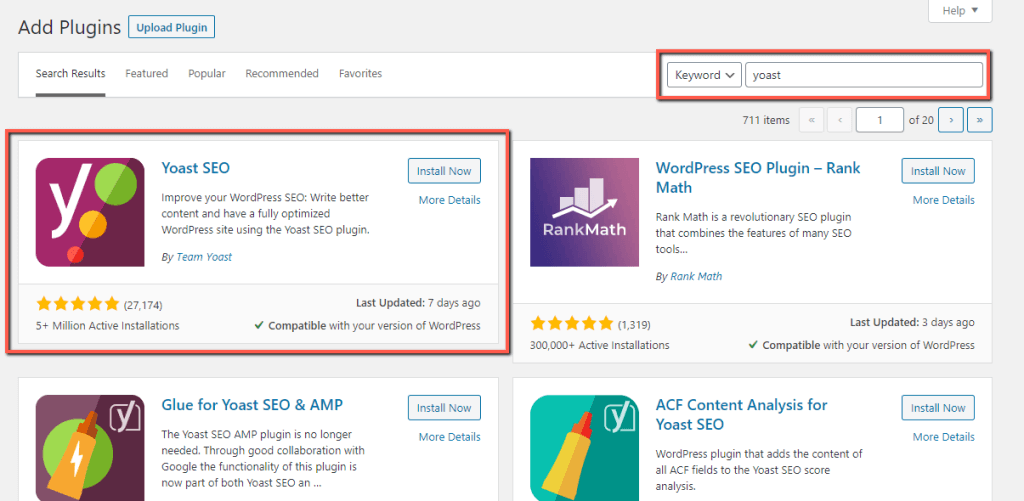Viewport: 1024px width, 501px height.
Task: Click the plugin search field containing yoast
Action: click(864, 75)
